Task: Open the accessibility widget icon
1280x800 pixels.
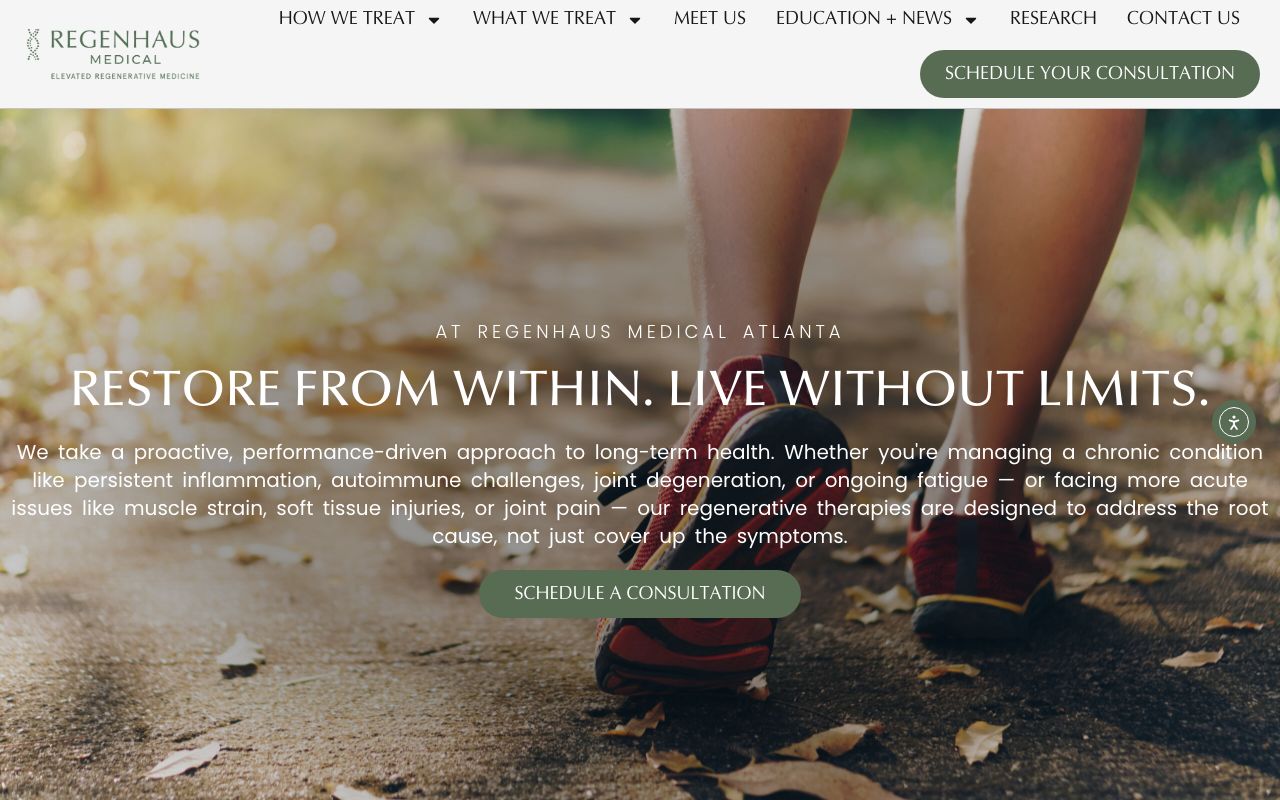Action: pyautogui.click(x=1233, y=422)
